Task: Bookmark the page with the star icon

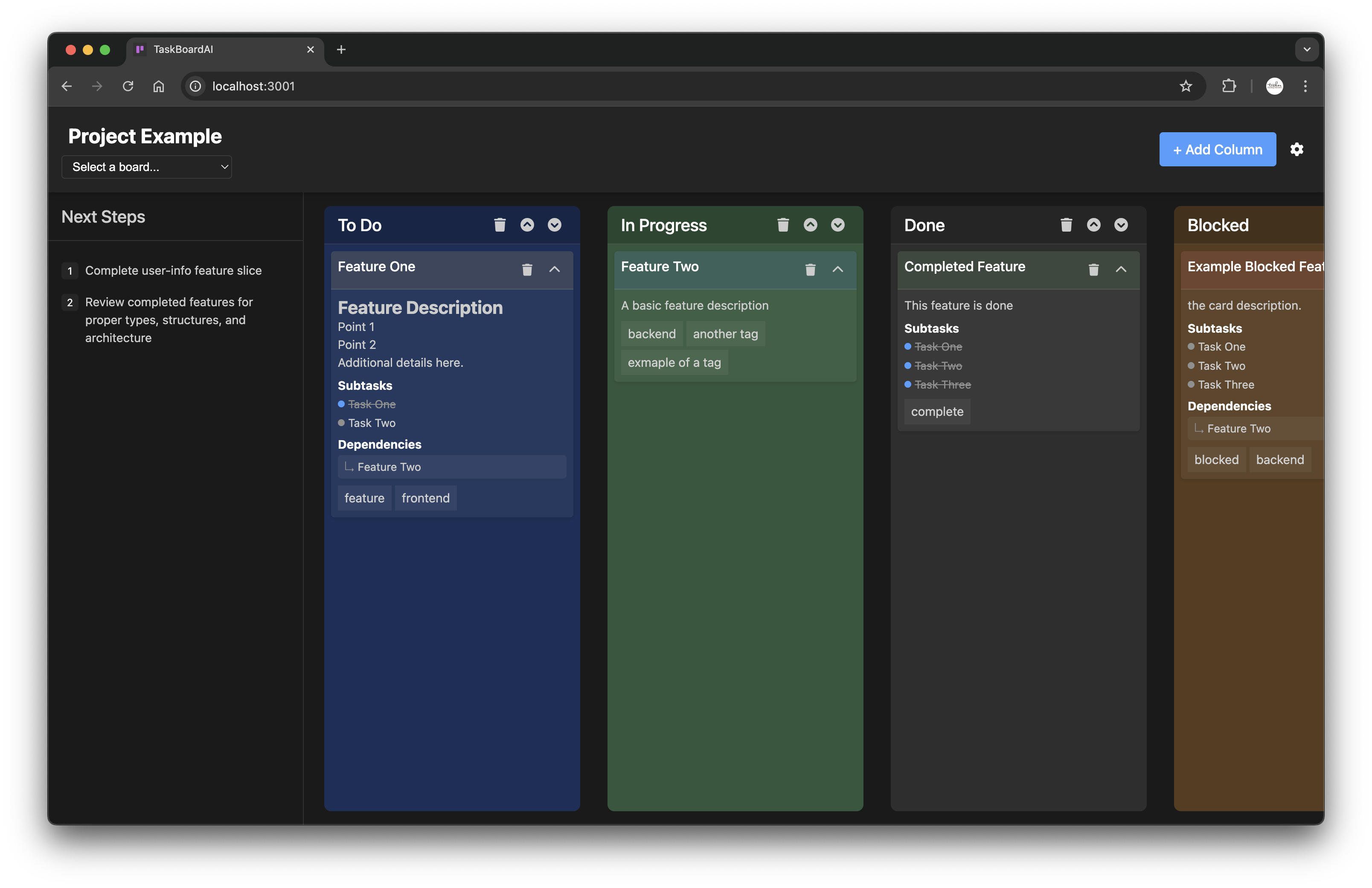Action: [1186, 86]
